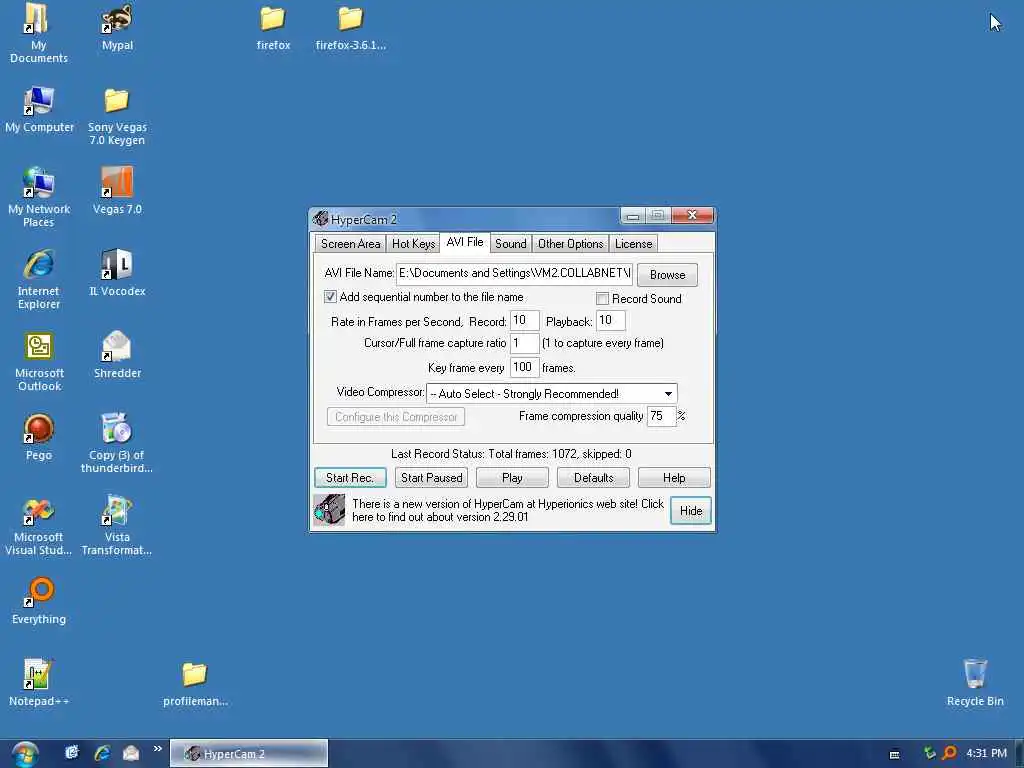This screenshot has height=768, width=1024.
Task: Click the mail quick launch icon
Action: pos(131,753)
